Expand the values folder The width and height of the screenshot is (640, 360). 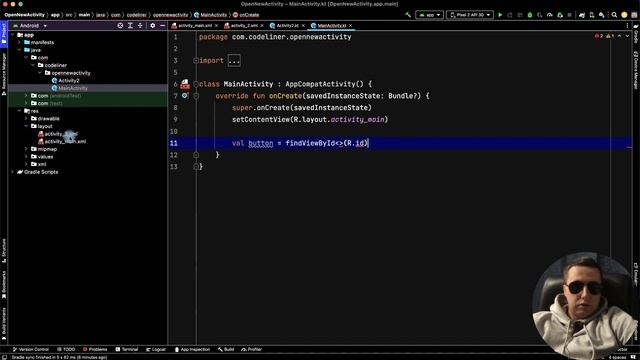pyautogui.click(x=26, y=157)
